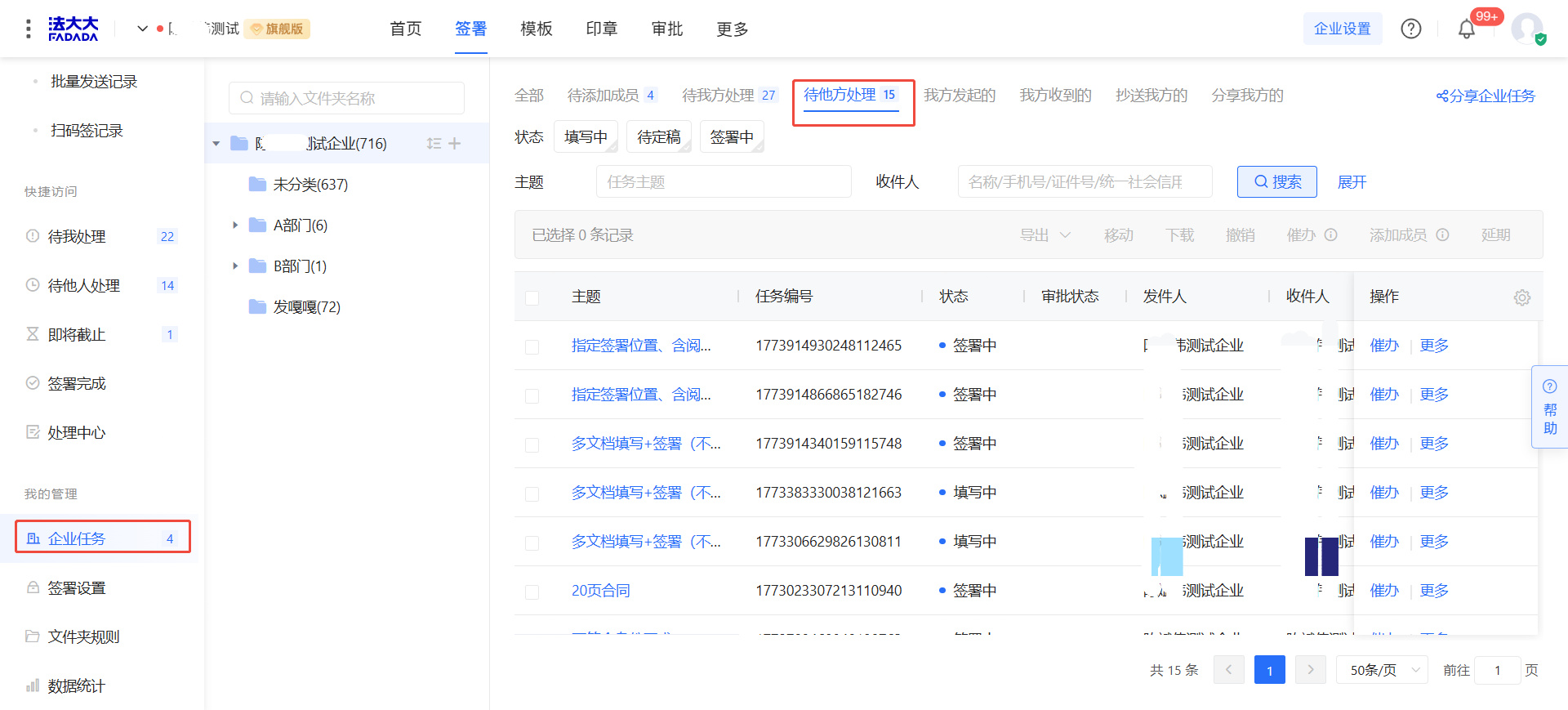
Task: Open 企业设置
Action: pos(1343,29)
